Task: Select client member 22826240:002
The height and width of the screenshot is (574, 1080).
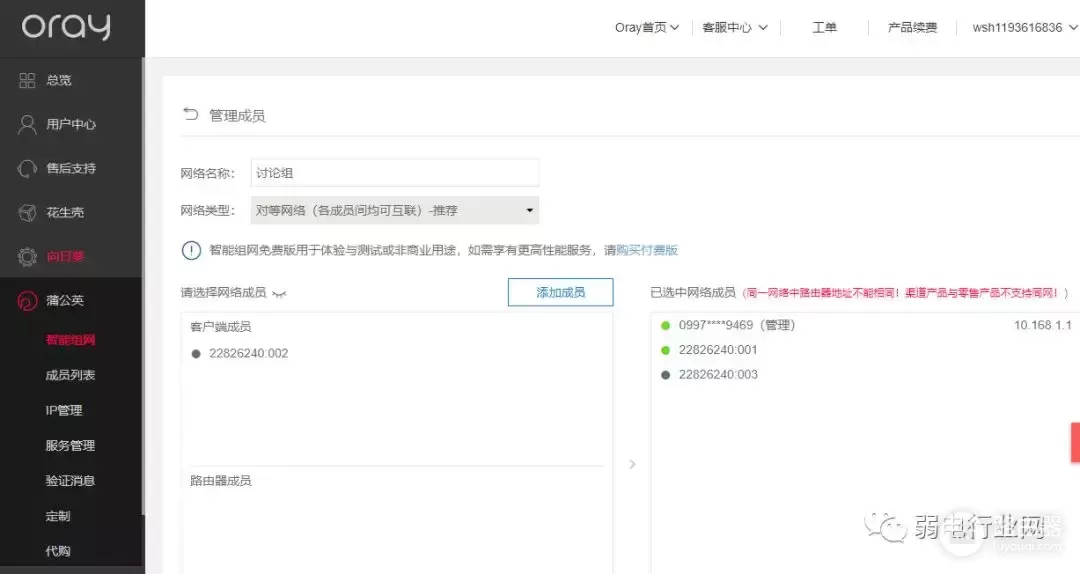Action: [x=248, y=353]
